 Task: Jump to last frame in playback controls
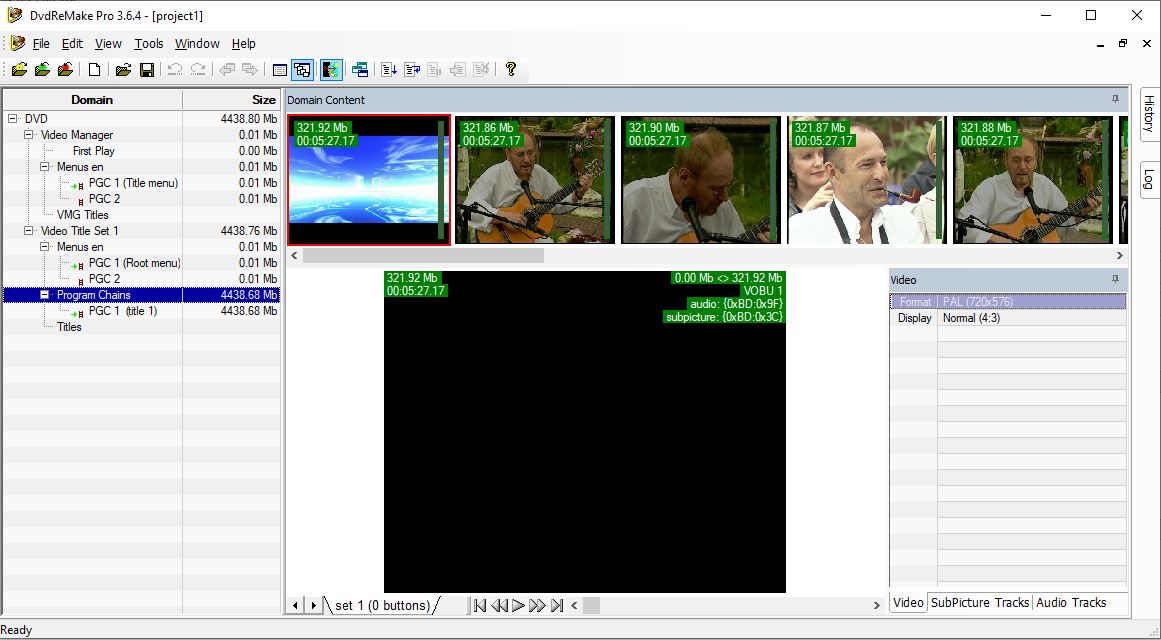coord(557,605)
